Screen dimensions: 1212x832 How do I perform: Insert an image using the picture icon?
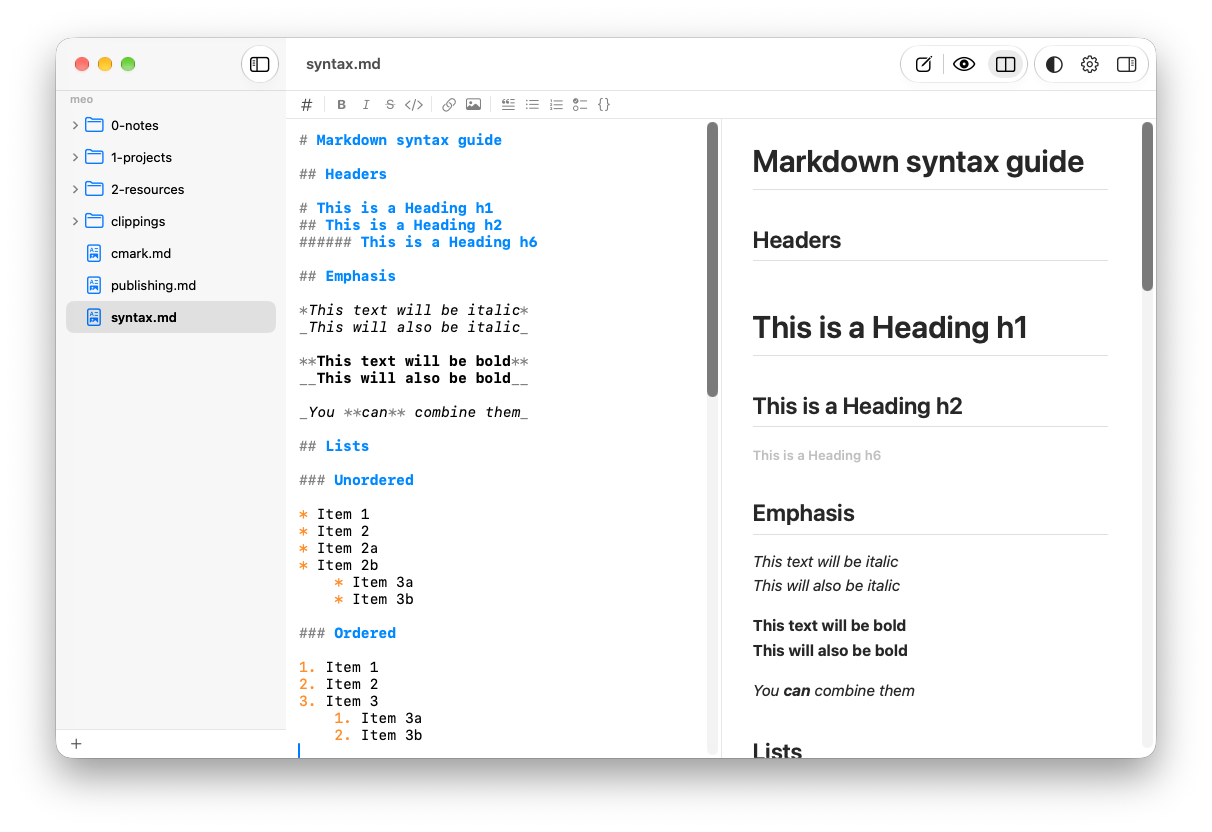pos(474,105)
